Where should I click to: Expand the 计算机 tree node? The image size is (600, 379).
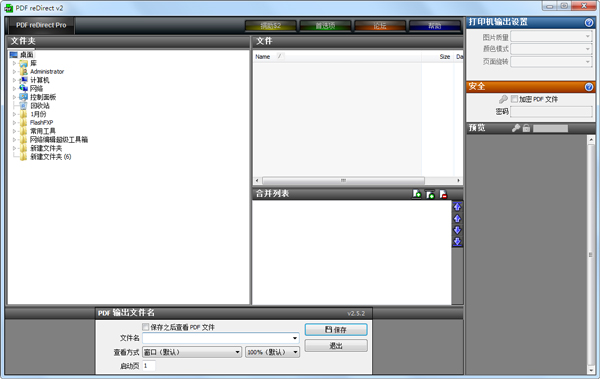pos(15,80)
